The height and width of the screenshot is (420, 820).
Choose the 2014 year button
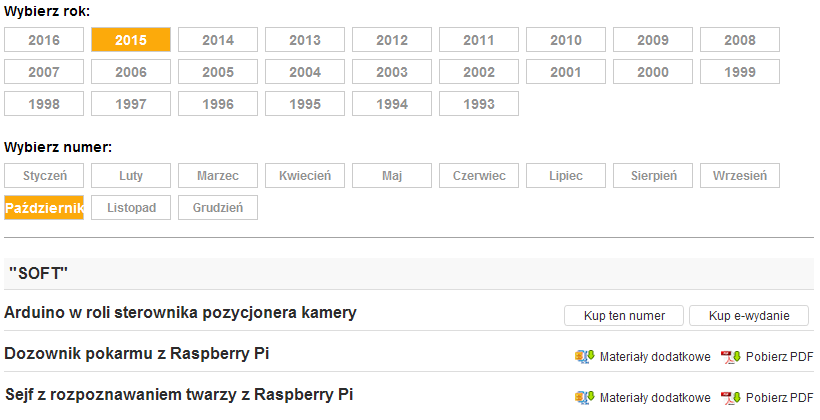[218, 40]
